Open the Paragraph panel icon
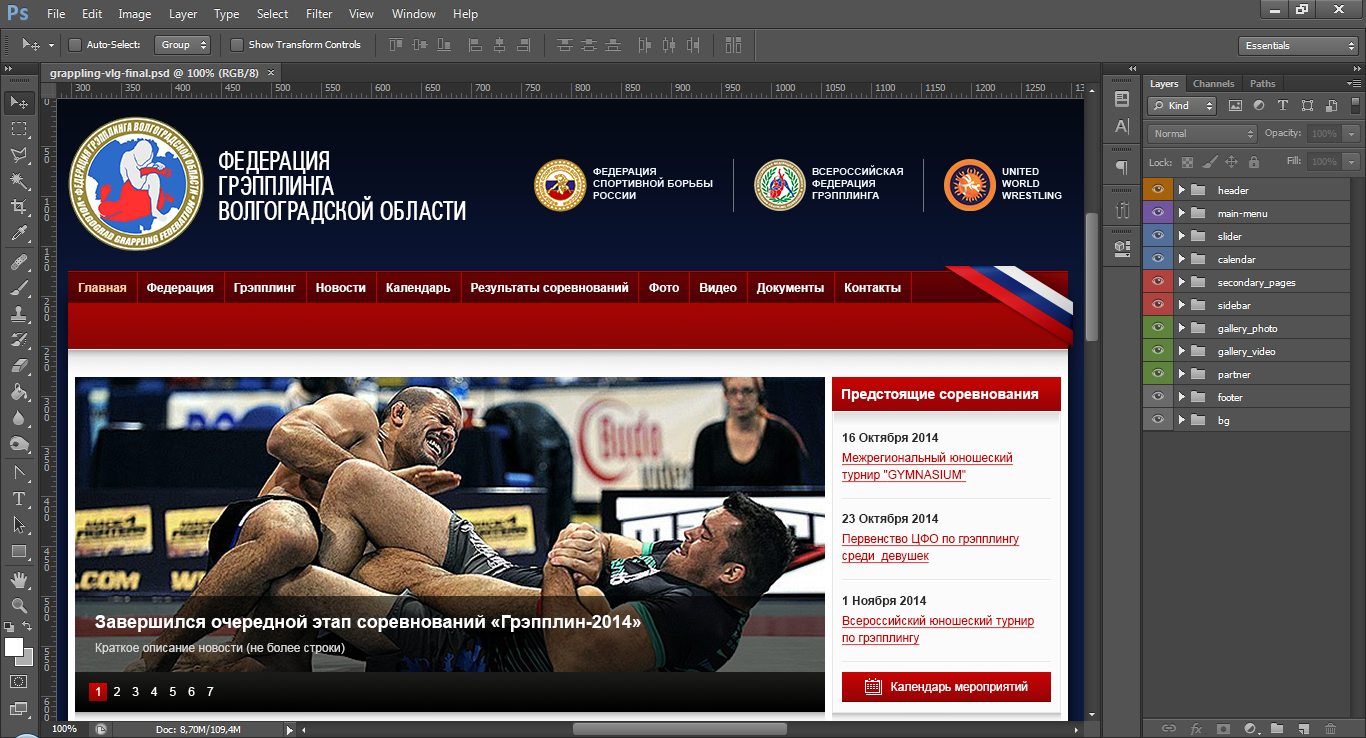This screenshot has height=738, width=1366. (1122, 168)
